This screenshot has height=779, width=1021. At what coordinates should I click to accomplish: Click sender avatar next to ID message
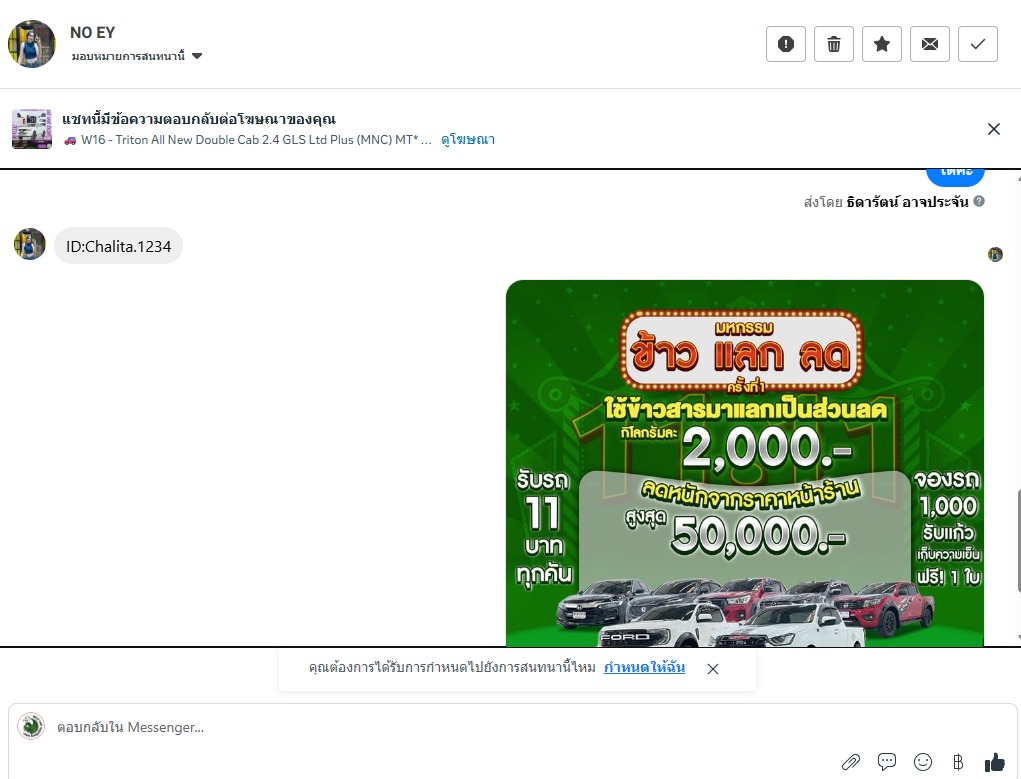click(30, 244)
